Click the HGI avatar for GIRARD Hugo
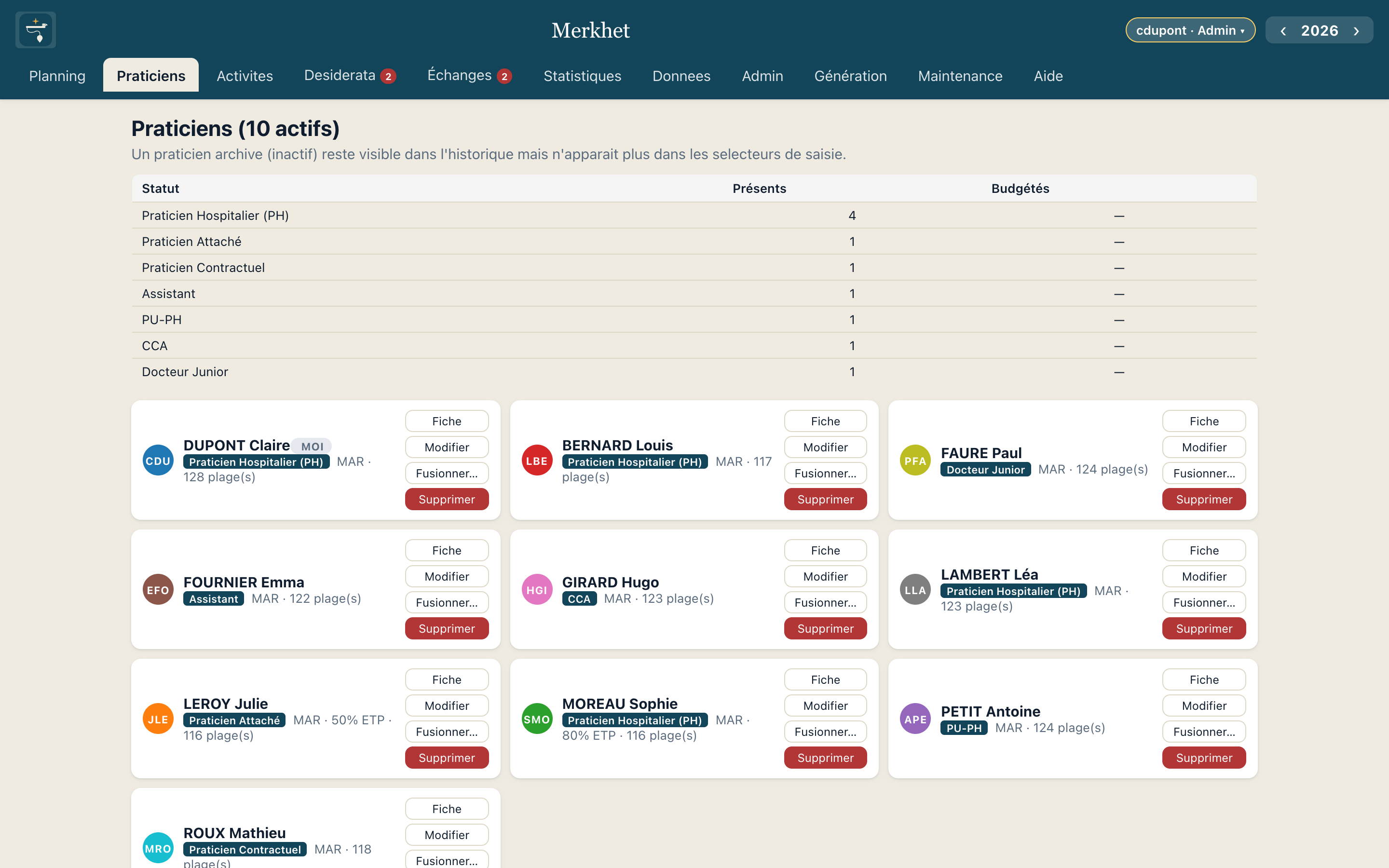This screenshot has width=1389, height=868. tap(537, 590)
